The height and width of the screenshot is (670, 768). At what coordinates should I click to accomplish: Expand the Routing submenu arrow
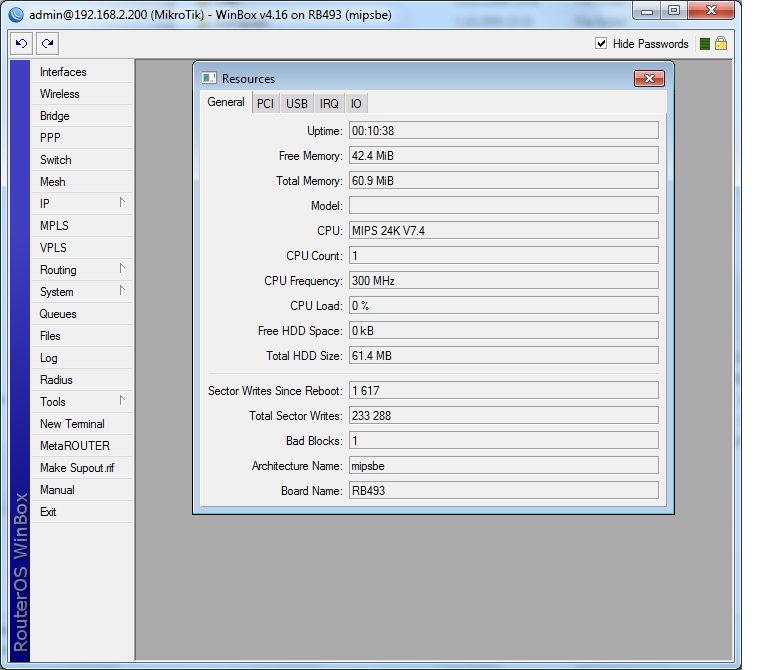coord(122,269)
